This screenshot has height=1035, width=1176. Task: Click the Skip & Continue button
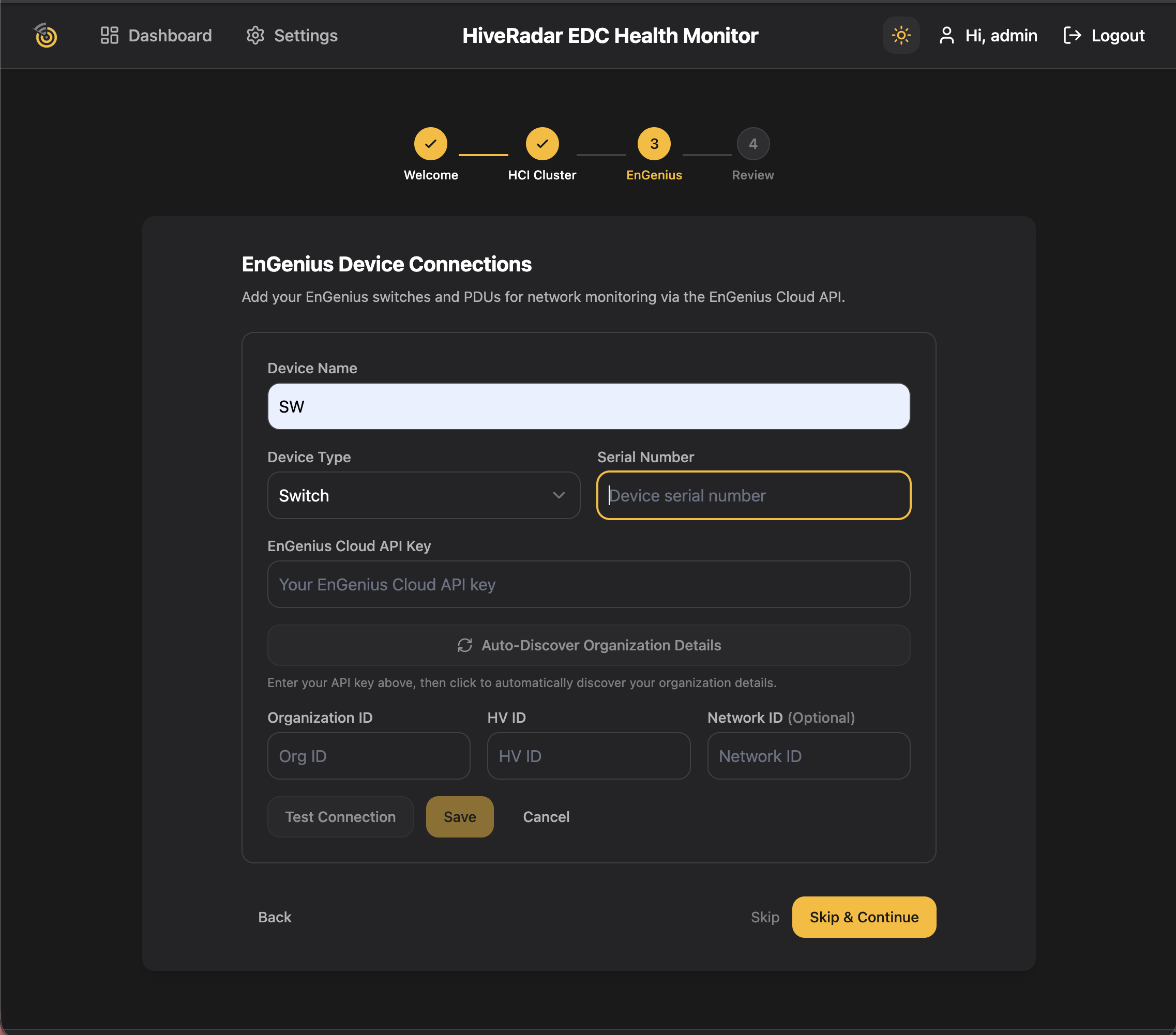864,918
